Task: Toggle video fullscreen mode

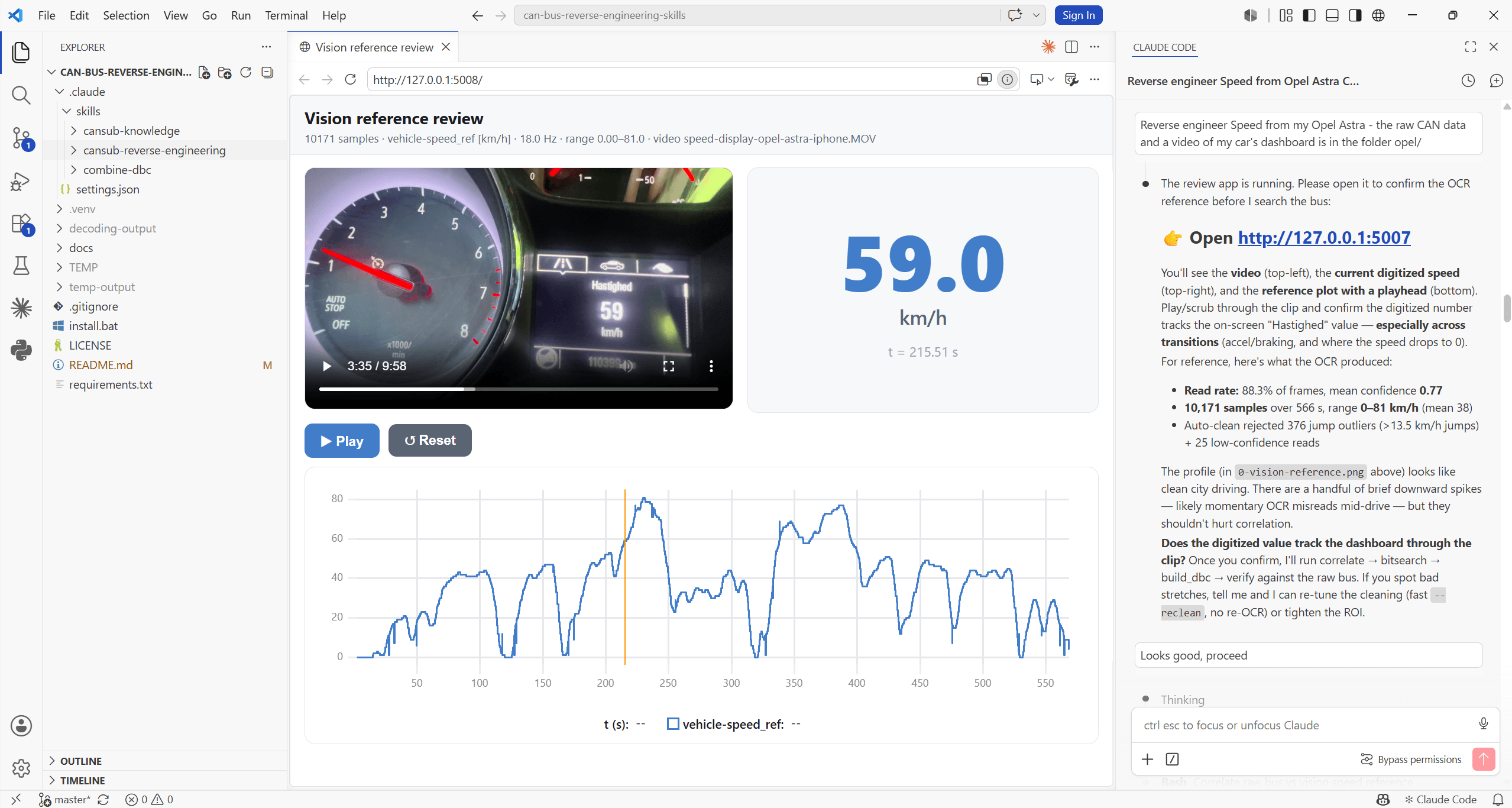Action: point(668,366)
